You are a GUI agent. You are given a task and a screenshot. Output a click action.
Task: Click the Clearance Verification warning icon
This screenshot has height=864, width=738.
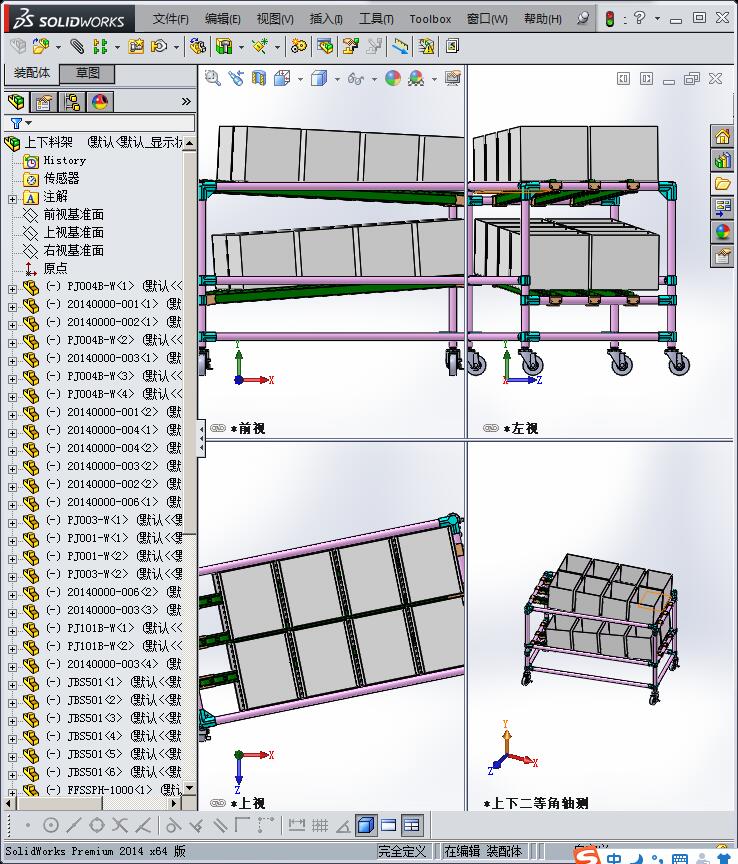[x=426, y=47]
